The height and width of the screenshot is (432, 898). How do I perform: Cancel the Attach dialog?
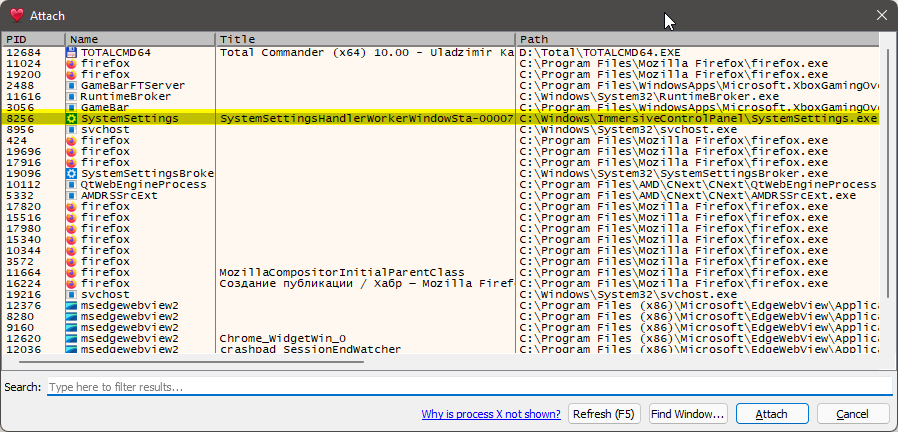[853, 414]
